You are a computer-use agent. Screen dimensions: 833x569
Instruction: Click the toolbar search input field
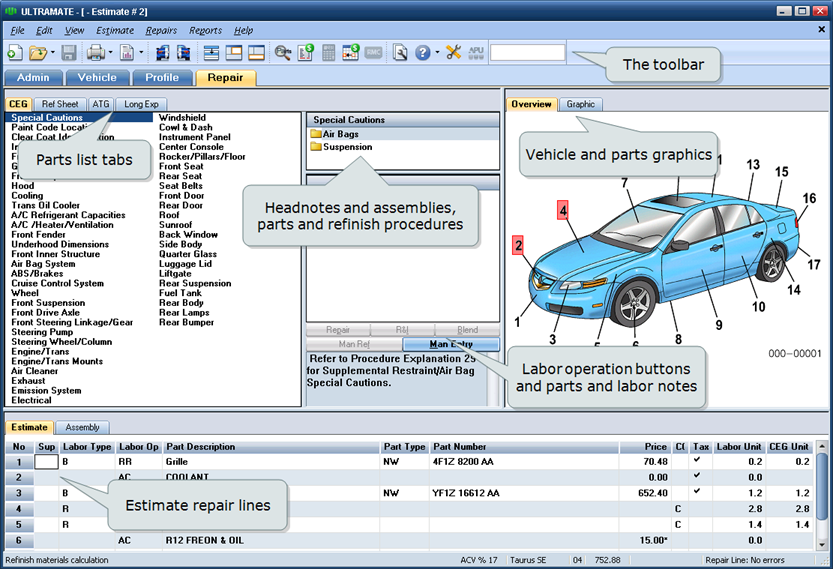tap(527, 52)
